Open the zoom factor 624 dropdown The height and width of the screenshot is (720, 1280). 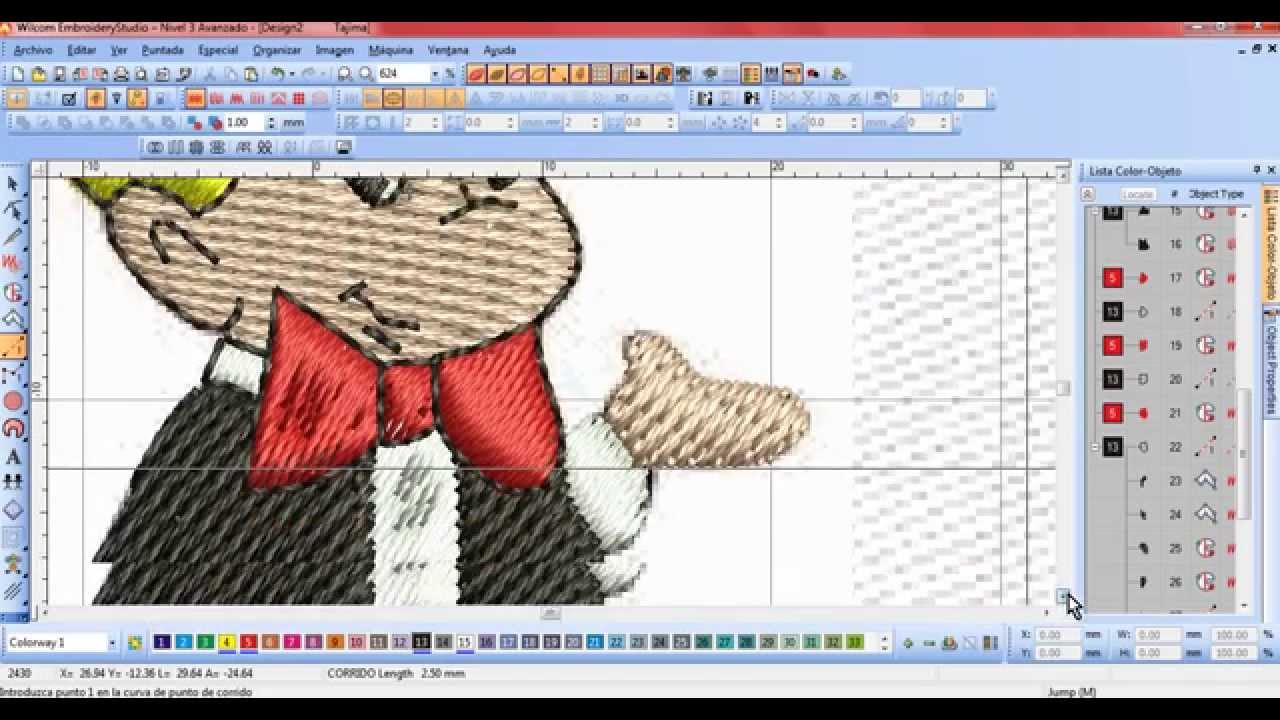coord(435,74)
